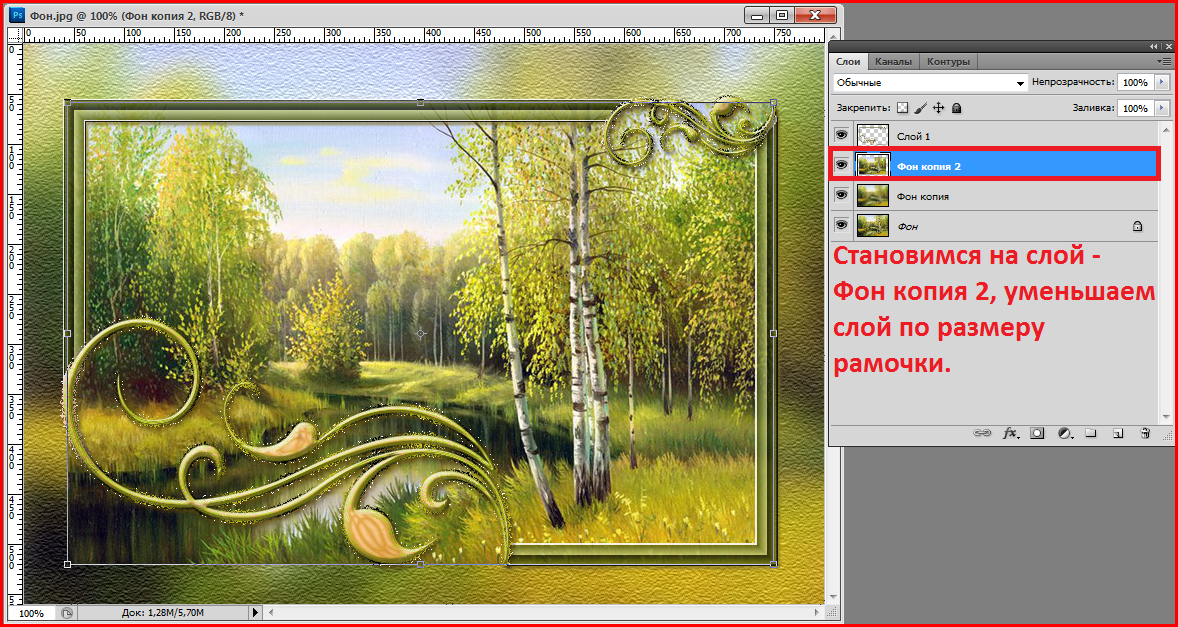Toggle lock position
Screen dimensions: 1178x627
[938, 108]
